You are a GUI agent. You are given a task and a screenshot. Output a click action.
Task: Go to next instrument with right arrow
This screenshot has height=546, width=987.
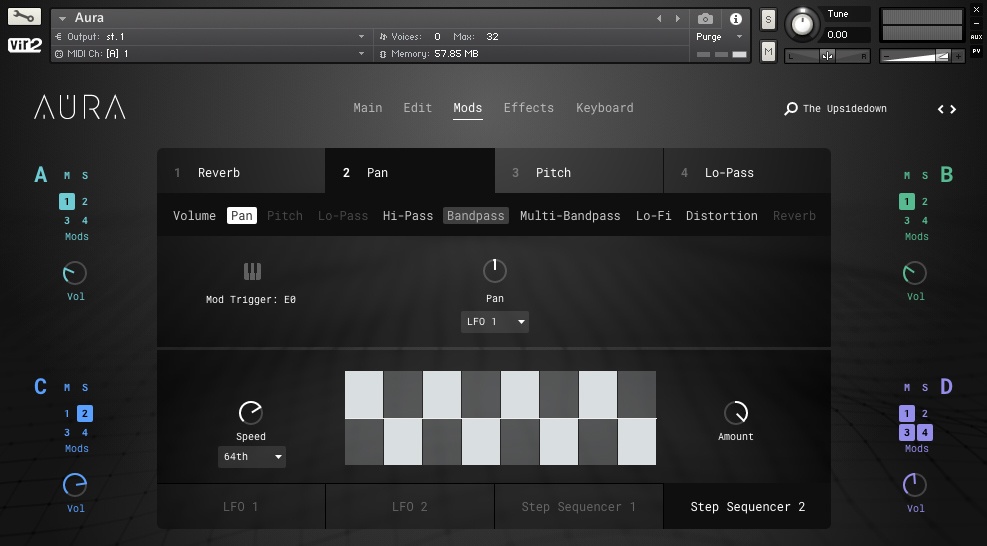point(678,19)
